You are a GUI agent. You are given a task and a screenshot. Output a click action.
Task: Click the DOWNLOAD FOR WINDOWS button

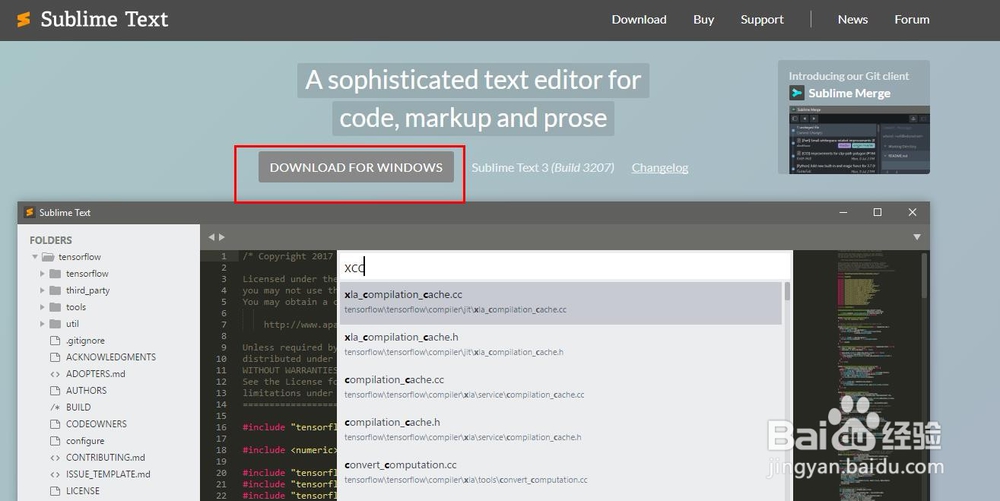click(x=356, y=167)
